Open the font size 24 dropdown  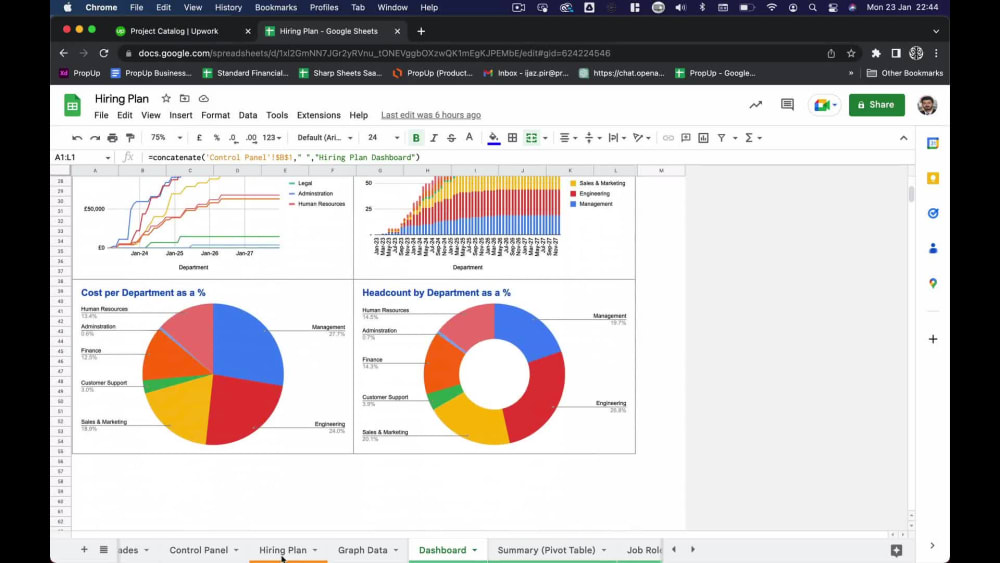click(383, 138)
